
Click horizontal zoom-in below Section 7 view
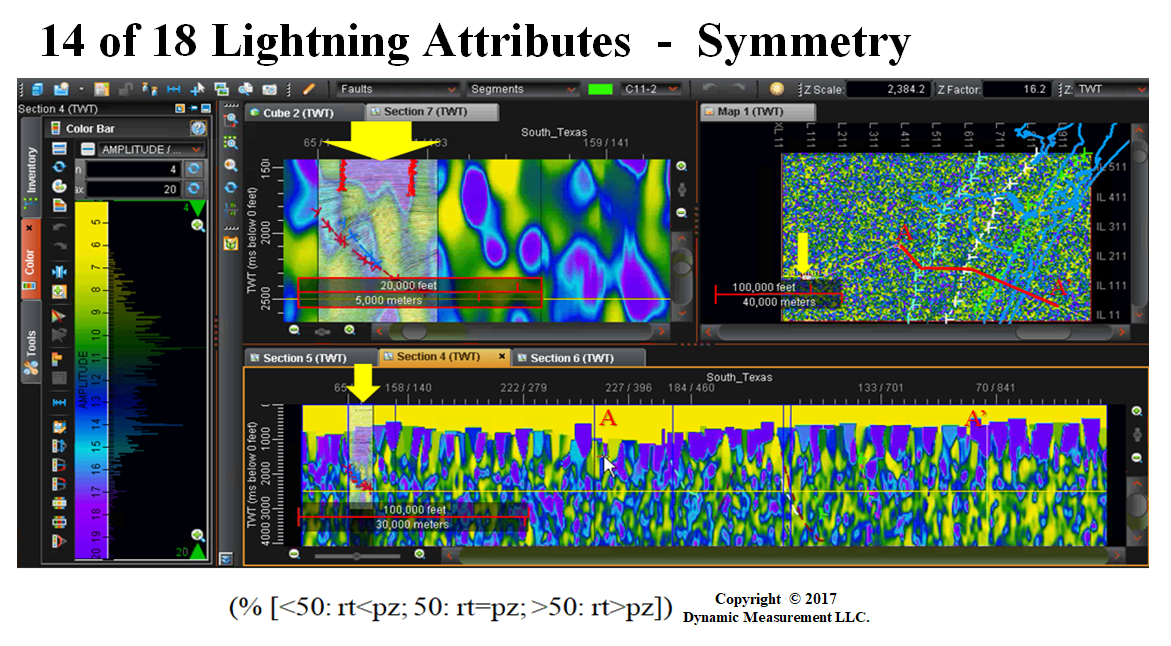(350, 330)
